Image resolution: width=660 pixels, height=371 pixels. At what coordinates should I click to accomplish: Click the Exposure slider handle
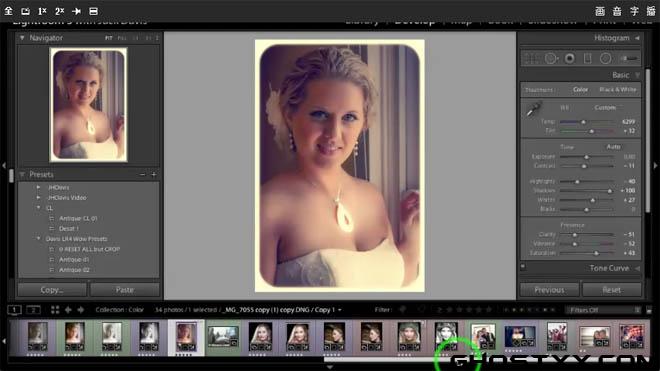click(x=586, y=157)
